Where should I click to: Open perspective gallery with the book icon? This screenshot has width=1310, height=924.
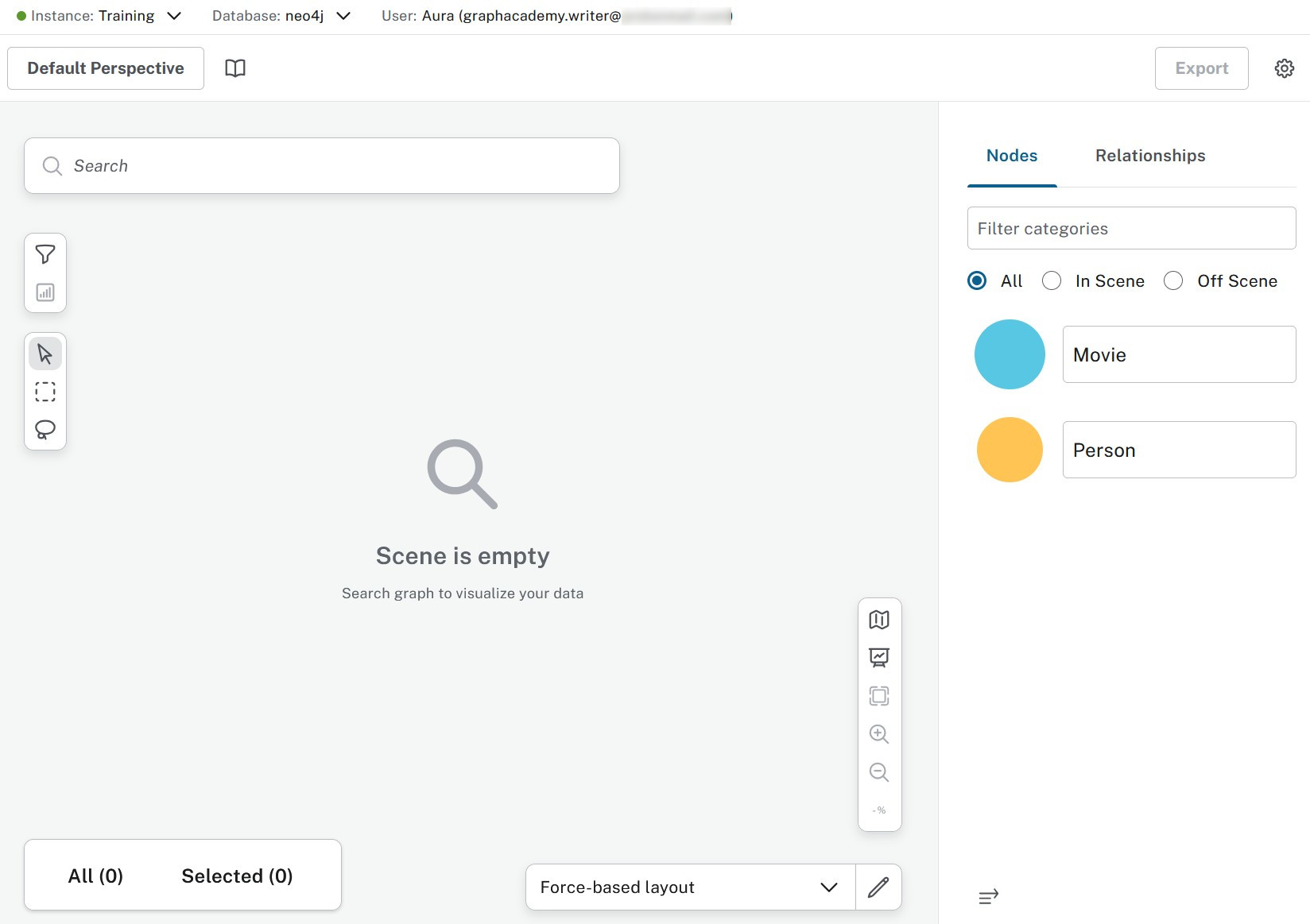pos(235,68)
